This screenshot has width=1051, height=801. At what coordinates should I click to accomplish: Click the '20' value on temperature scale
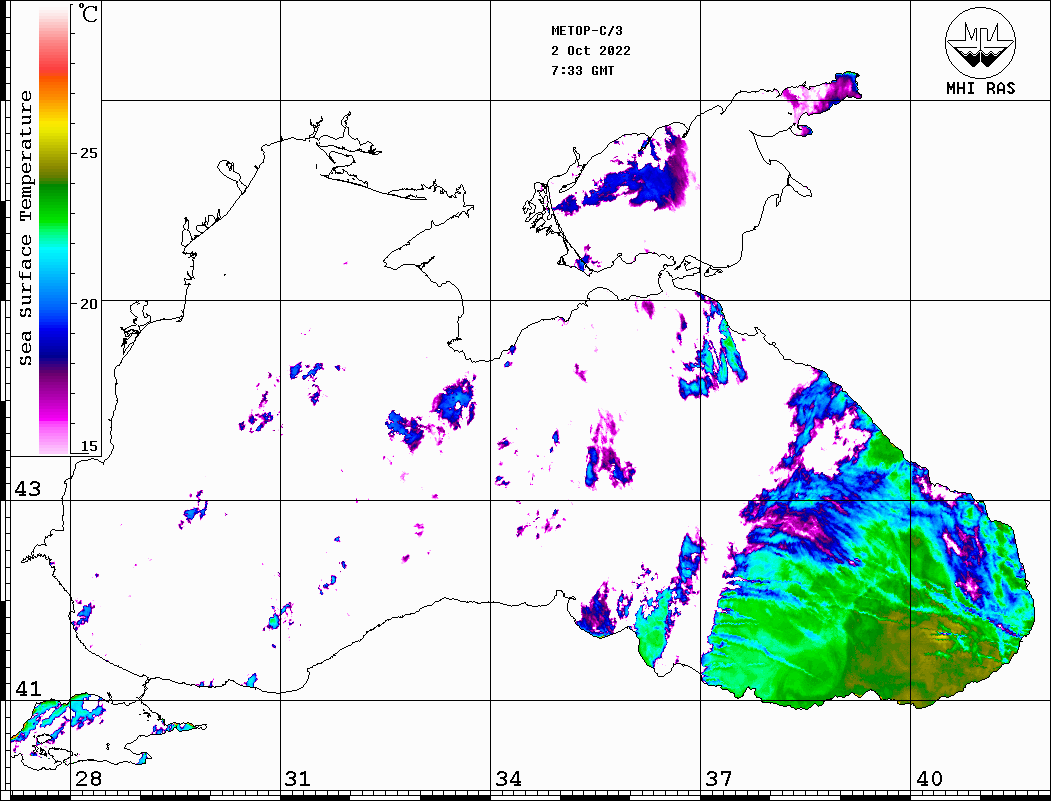click(x=88, y=304)
